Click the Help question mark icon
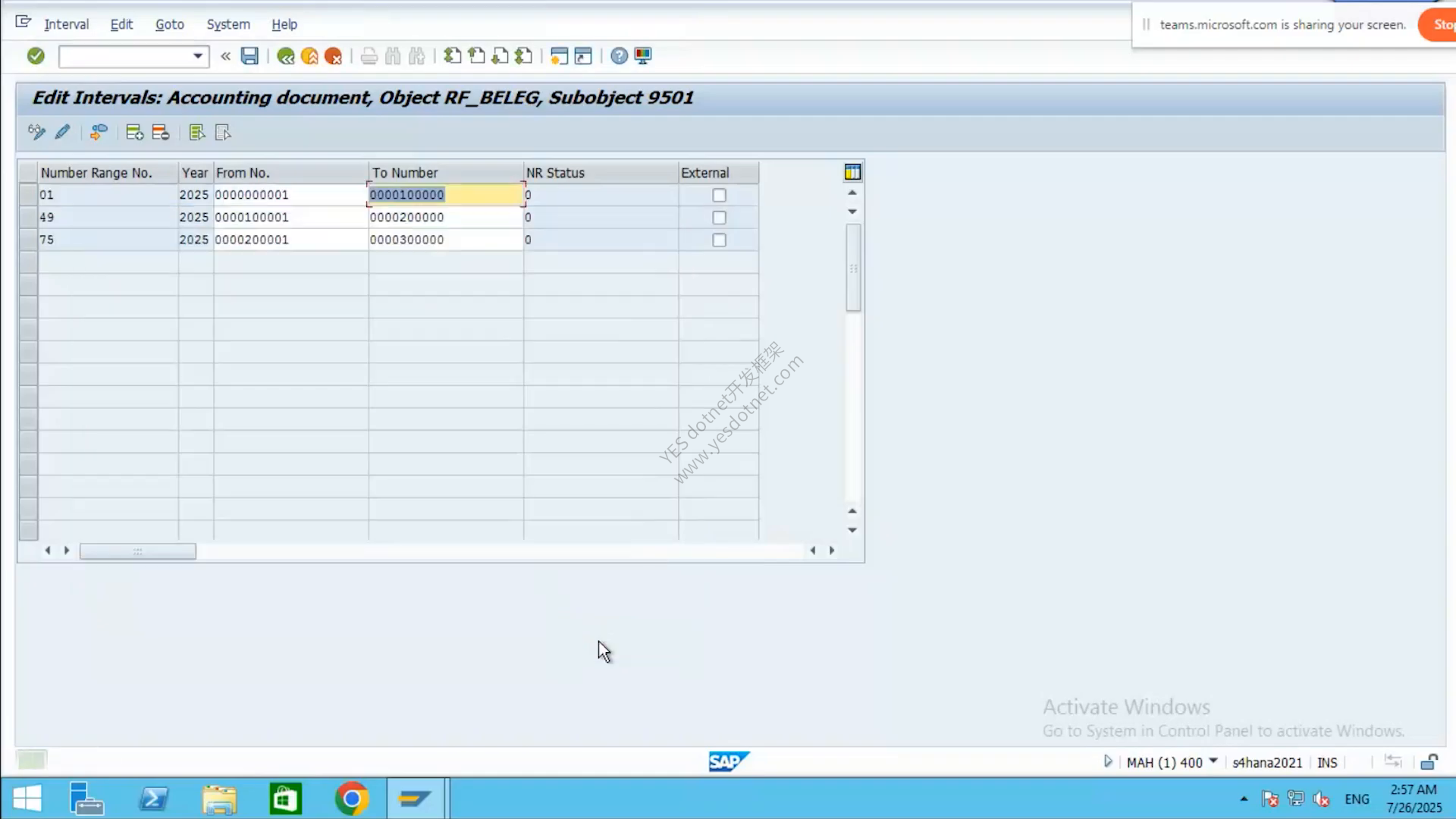Screen dimensions: 1456x819 (x=619, y=55)
